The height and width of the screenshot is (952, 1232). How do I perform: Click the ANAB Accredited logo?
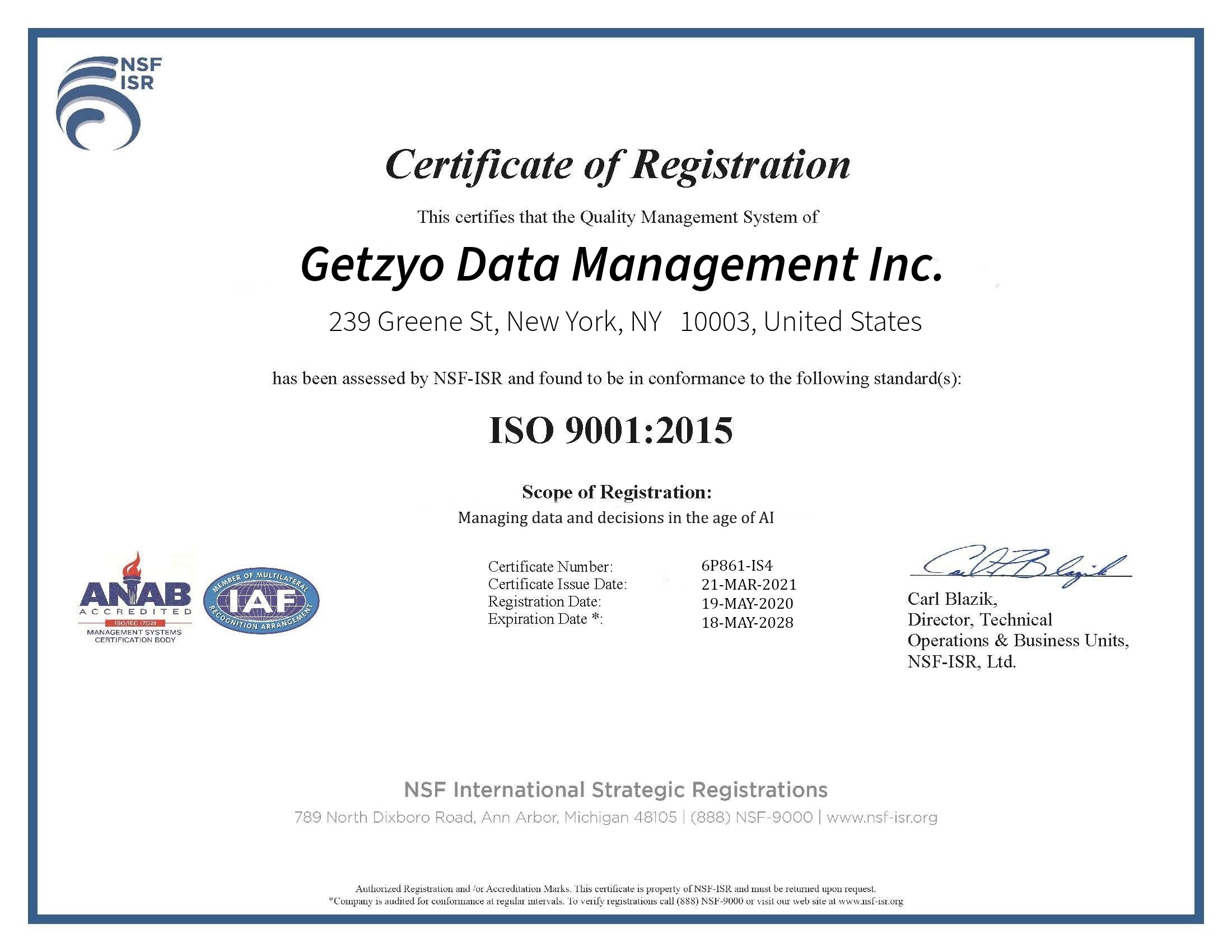136,598
